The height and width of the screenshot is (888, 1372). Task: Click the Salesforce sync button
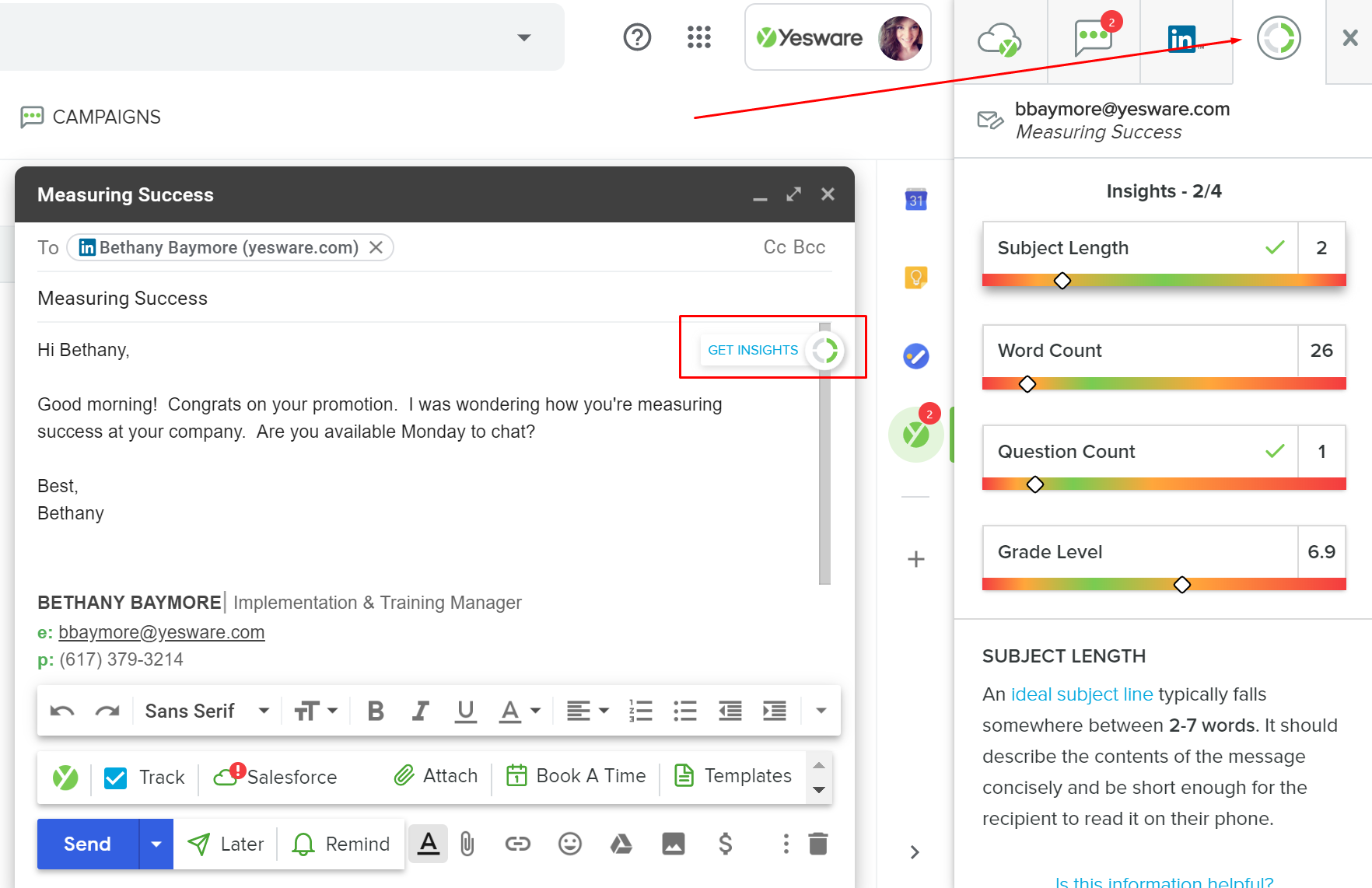pos(275,776)
